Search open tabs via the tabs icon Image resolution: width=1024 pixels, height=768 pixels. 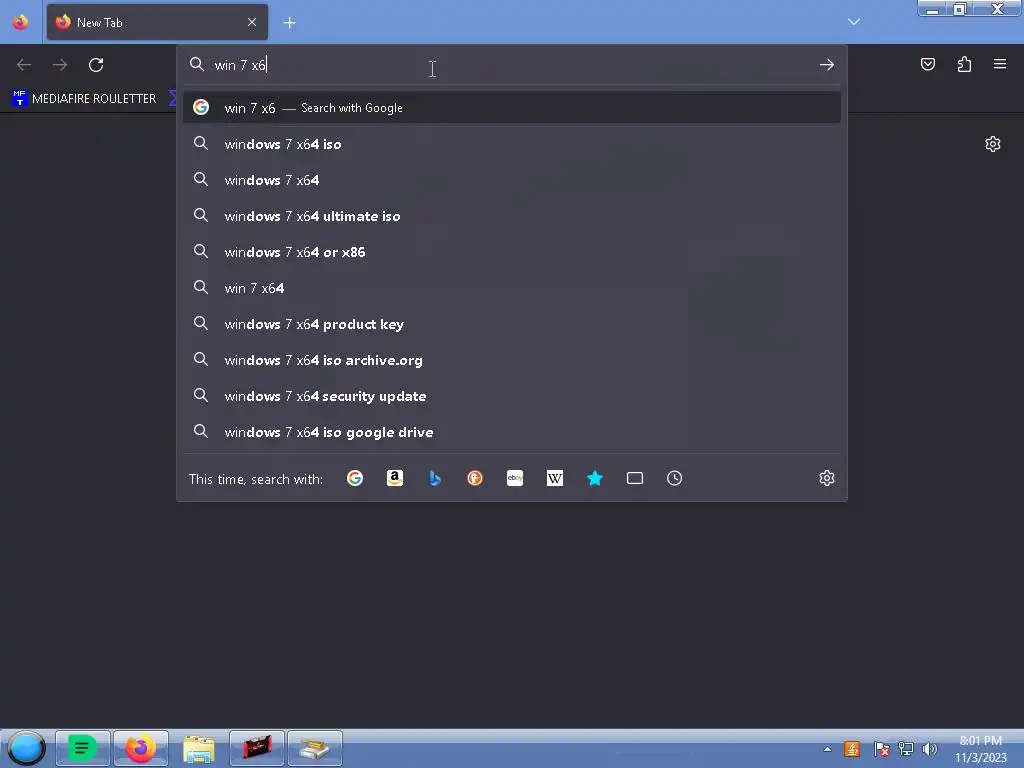click(x=635, y=478)
